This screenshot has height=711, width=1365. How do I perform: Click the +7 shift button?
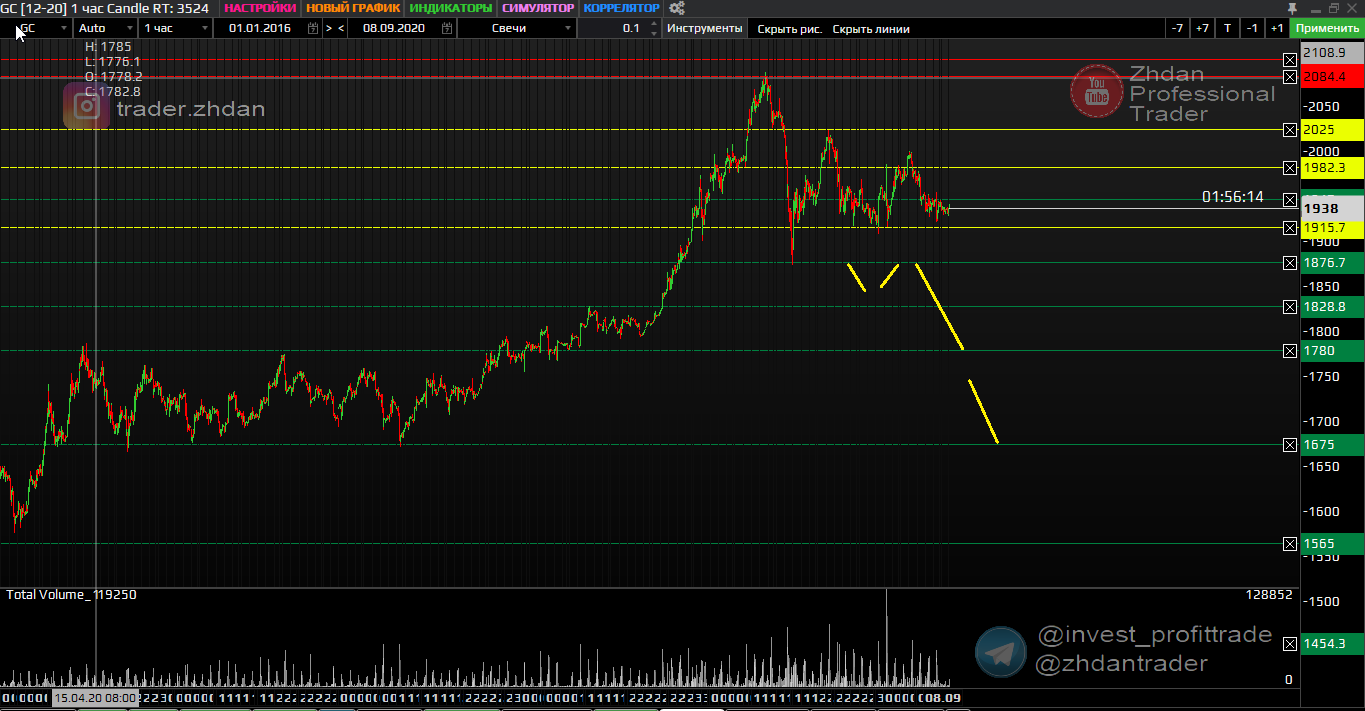(x=1202, y=28)
